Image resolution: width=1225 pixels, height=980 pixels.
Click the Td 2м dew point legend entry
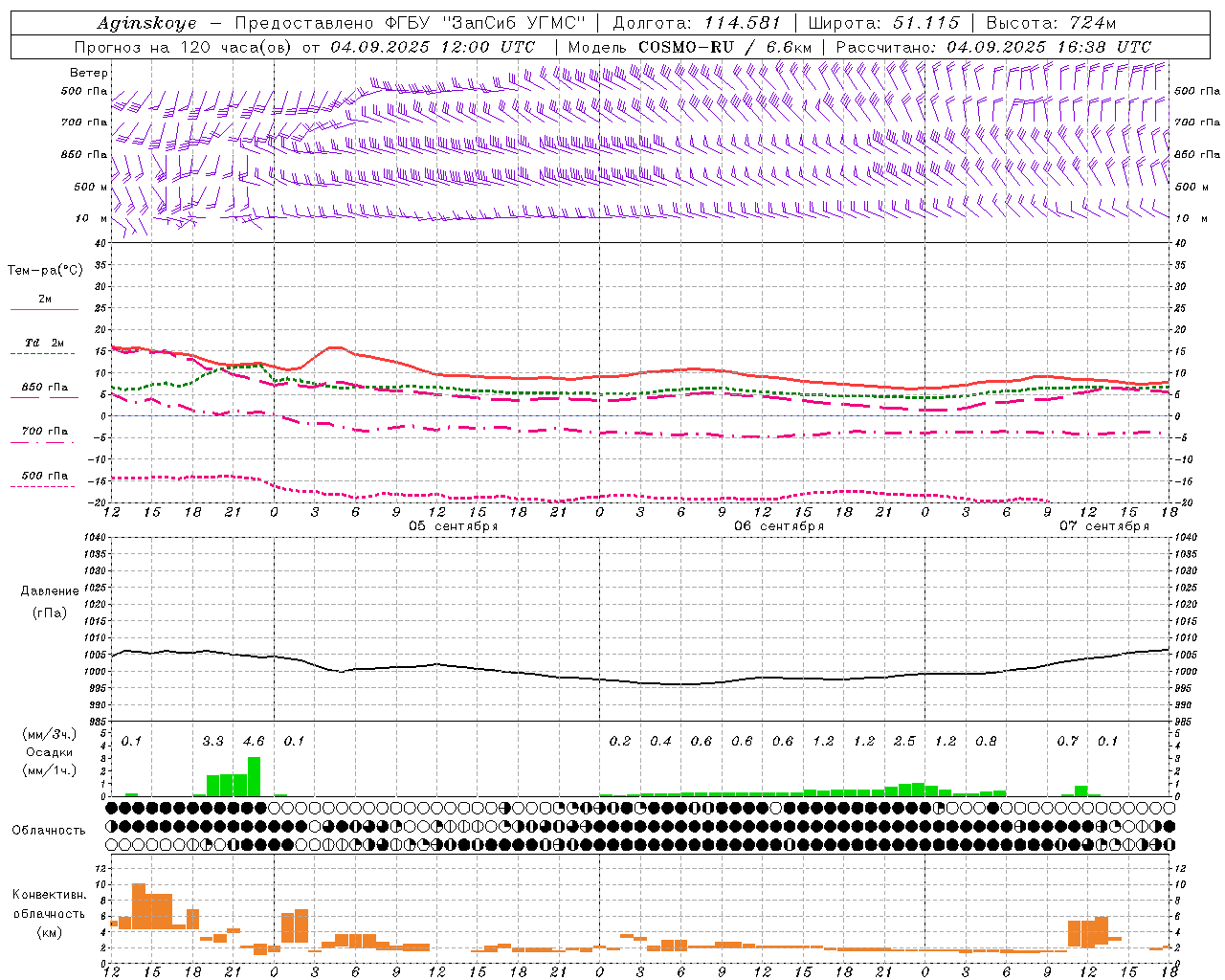[x=44, y=344]
